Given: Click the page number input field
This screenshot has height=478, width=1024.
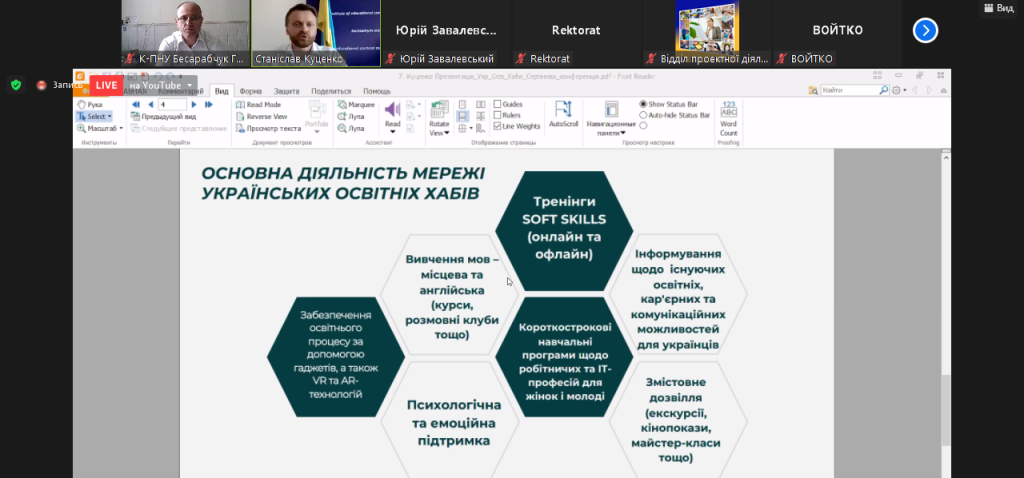Looking at the screenshot, I should point(172,104).
